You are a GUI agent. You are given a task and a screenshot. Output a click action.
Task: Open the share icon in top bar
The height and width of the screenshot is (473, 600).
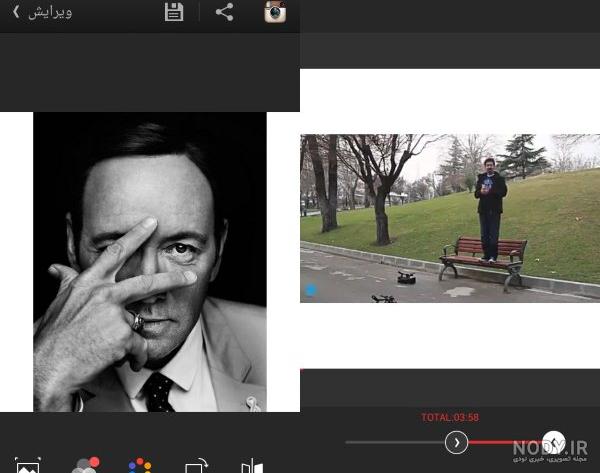[224, 12]
